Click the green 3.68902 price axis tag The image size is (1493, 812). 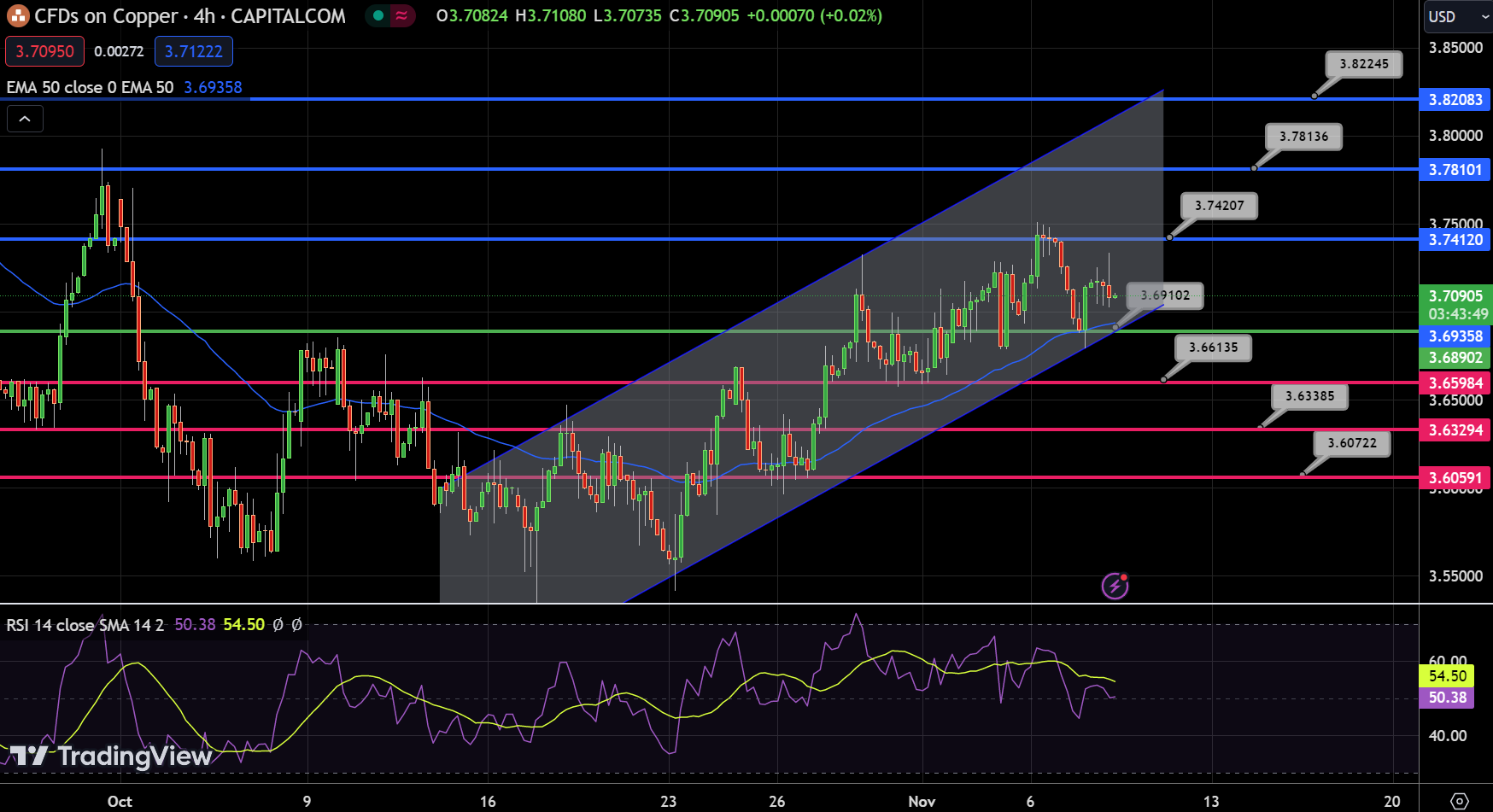click(1455, 358)
